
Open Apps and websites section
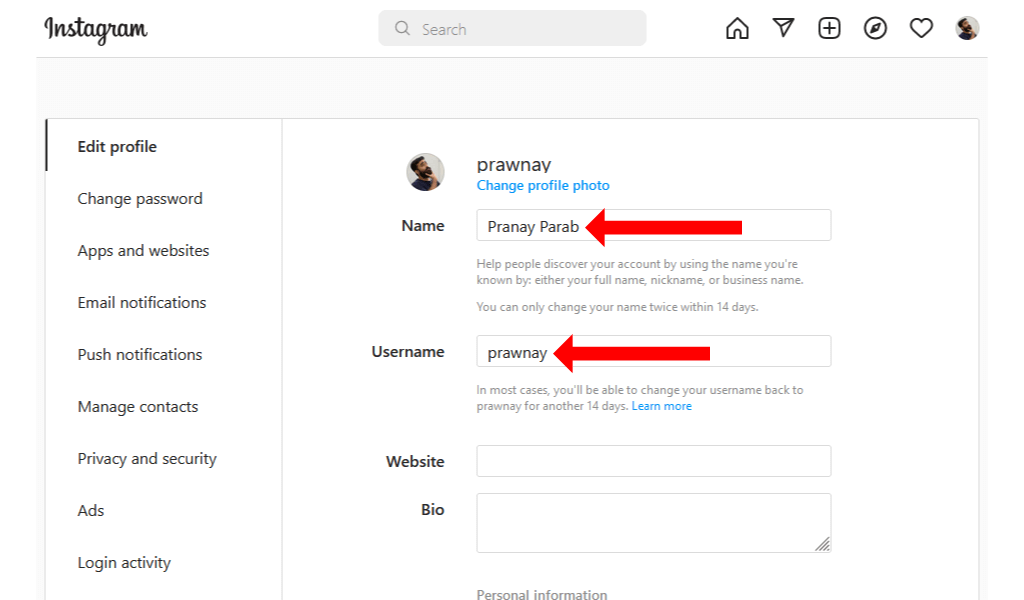coord(143,251)
